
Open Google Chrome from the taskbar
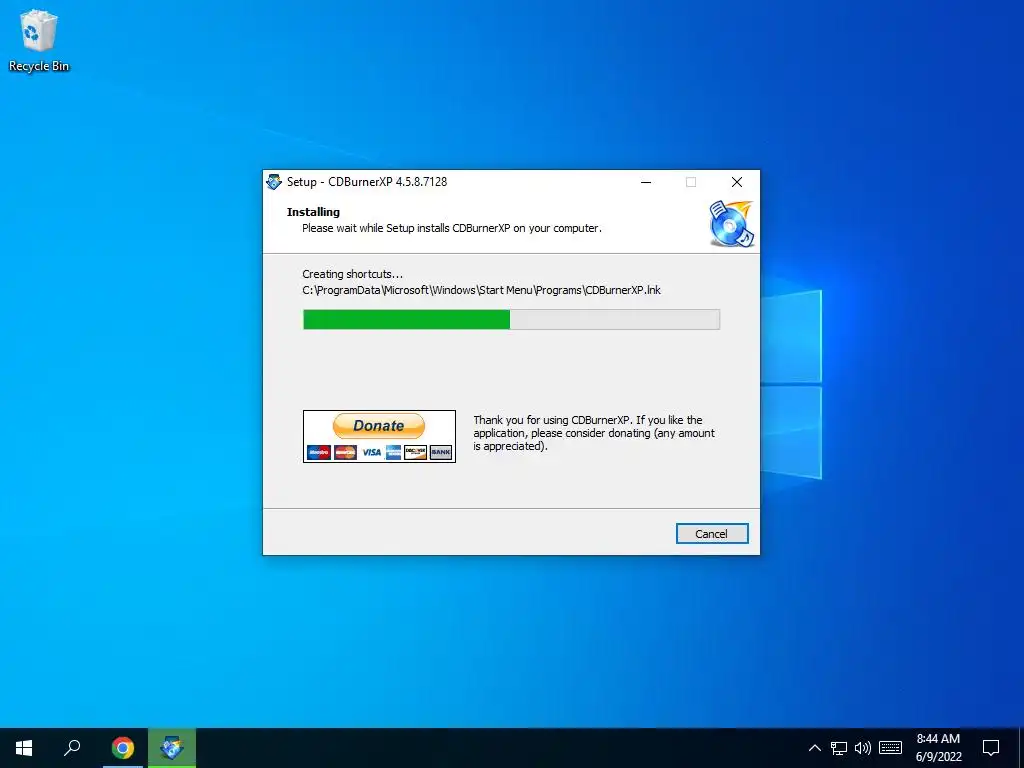123,748
